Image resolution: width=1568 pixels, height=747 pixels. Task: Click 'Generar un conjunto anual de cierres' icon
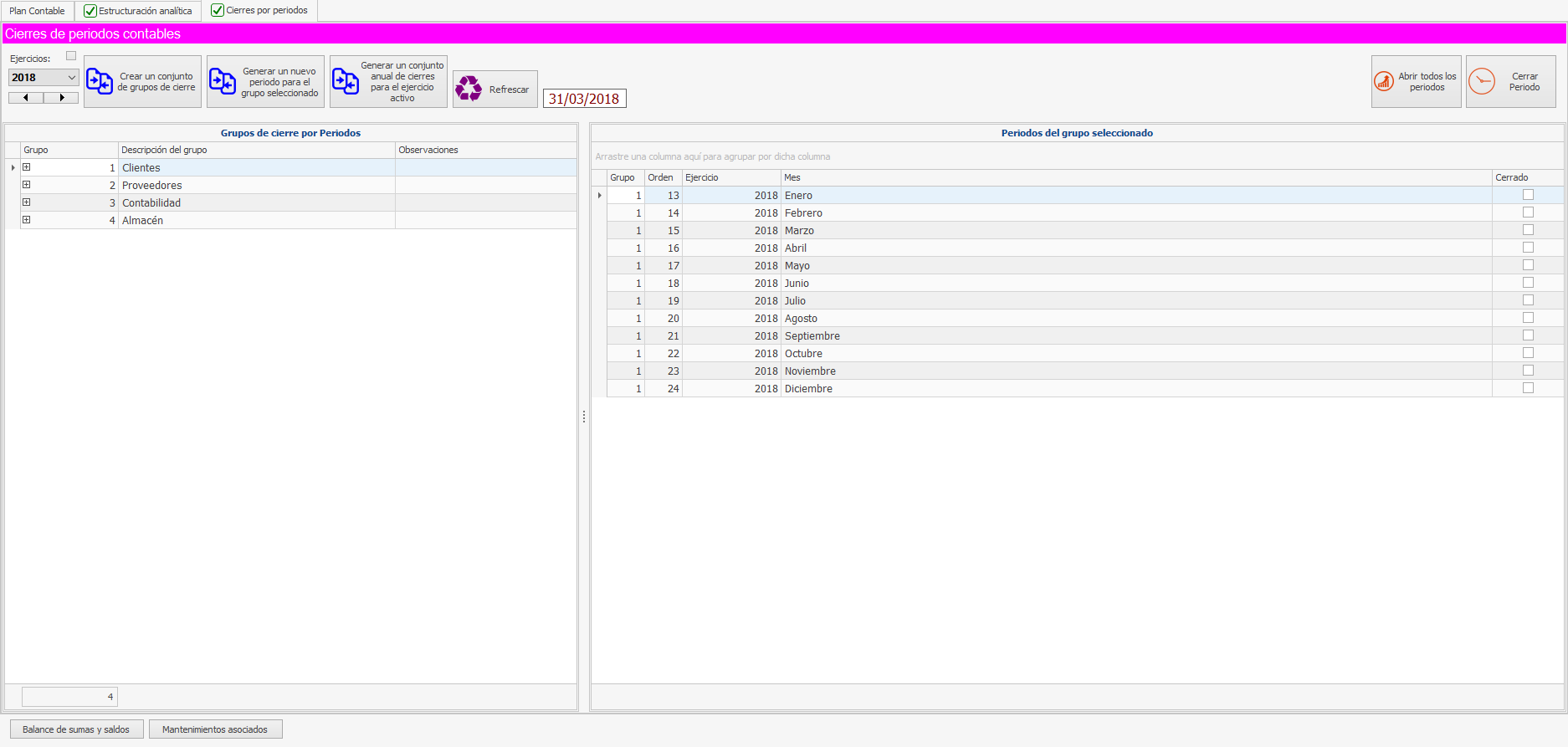tap(346, 82)
